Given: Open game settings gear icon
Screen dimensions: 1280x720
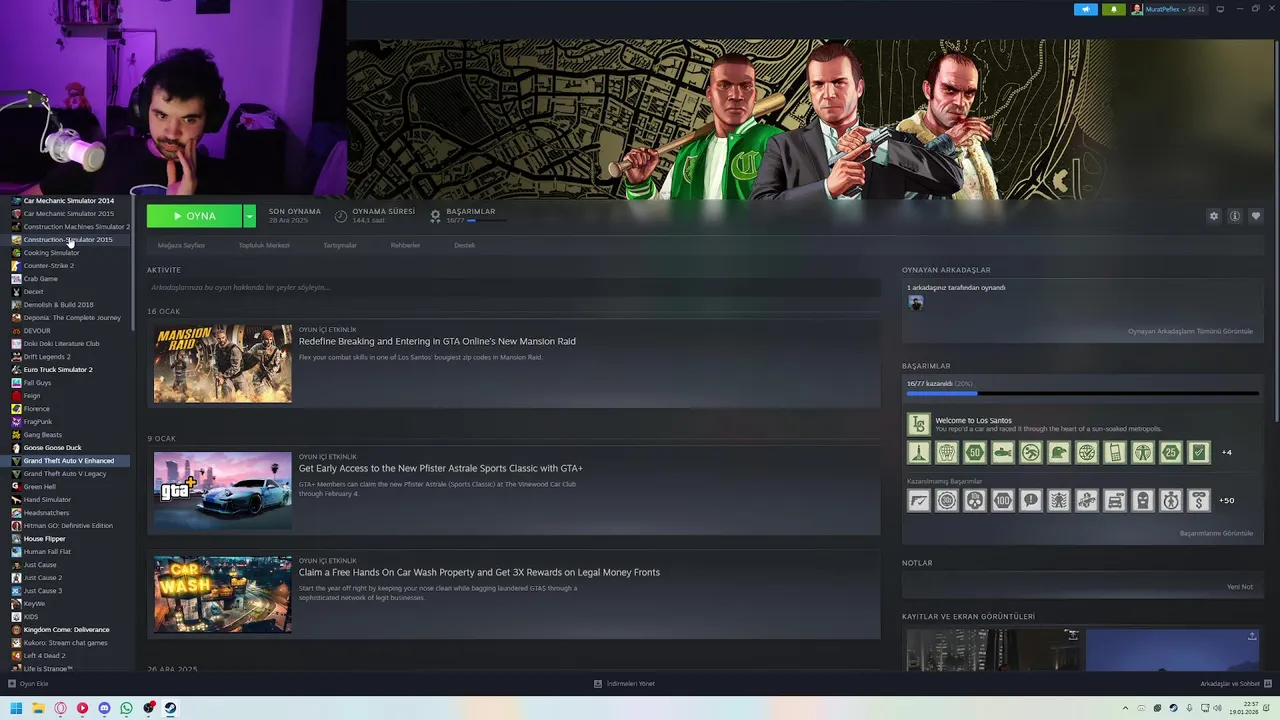Looking at the screenshot, I should click(1214, 216).
